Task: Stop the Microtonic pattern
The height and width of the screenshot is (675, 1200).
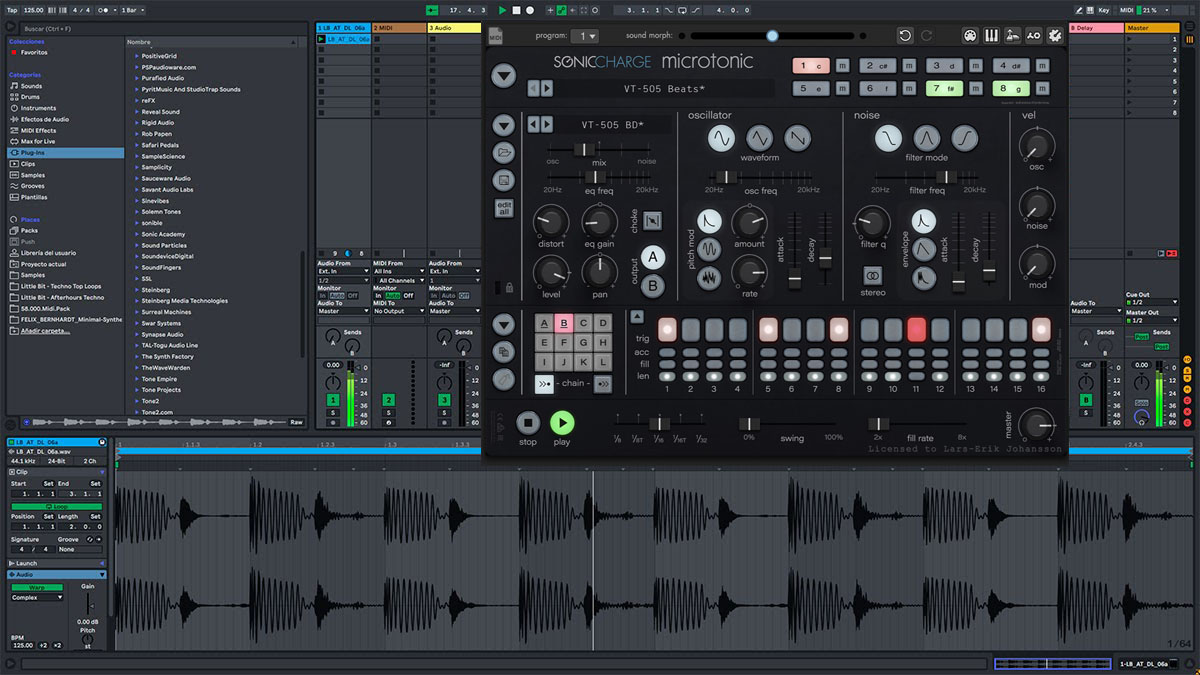Action: (x=528, y=423)
